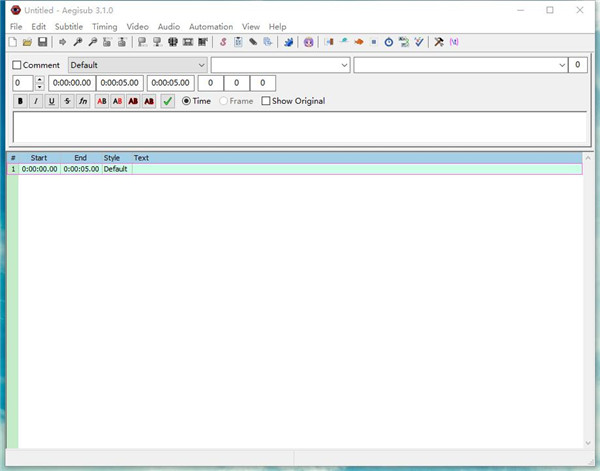Image resolution: width=600 pixels, height=471 pixels.
Task: Select the Time radio button
Action: pos(187,101)
